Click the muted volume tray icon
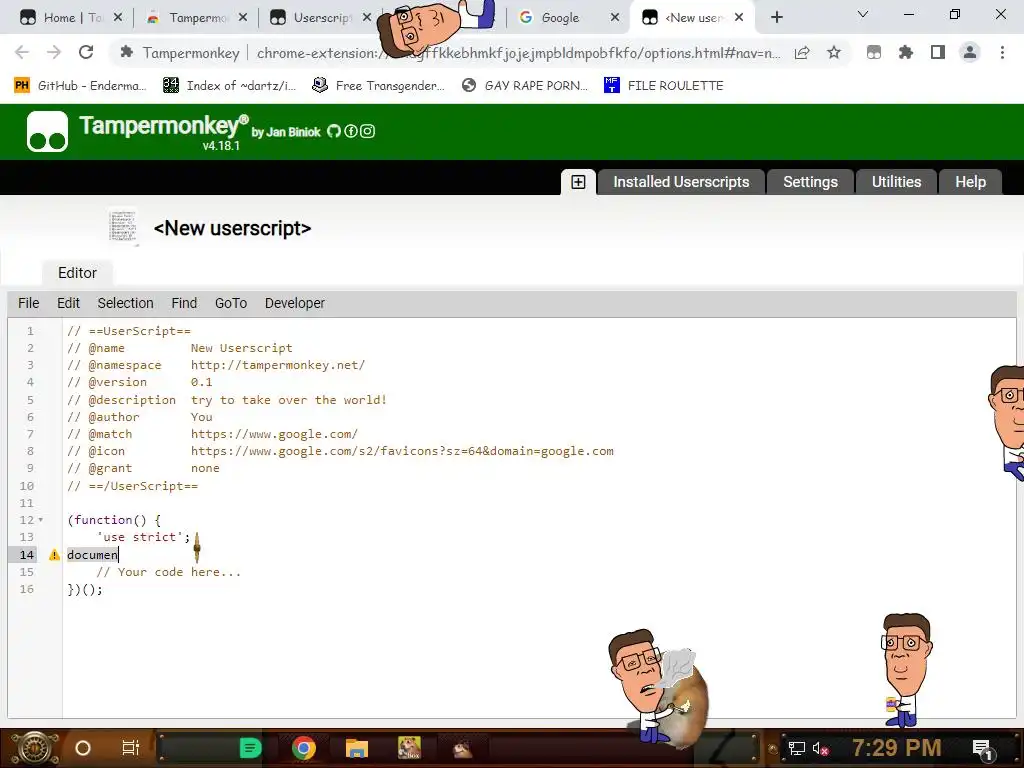 pyautogui.click(x=821, y=748)
